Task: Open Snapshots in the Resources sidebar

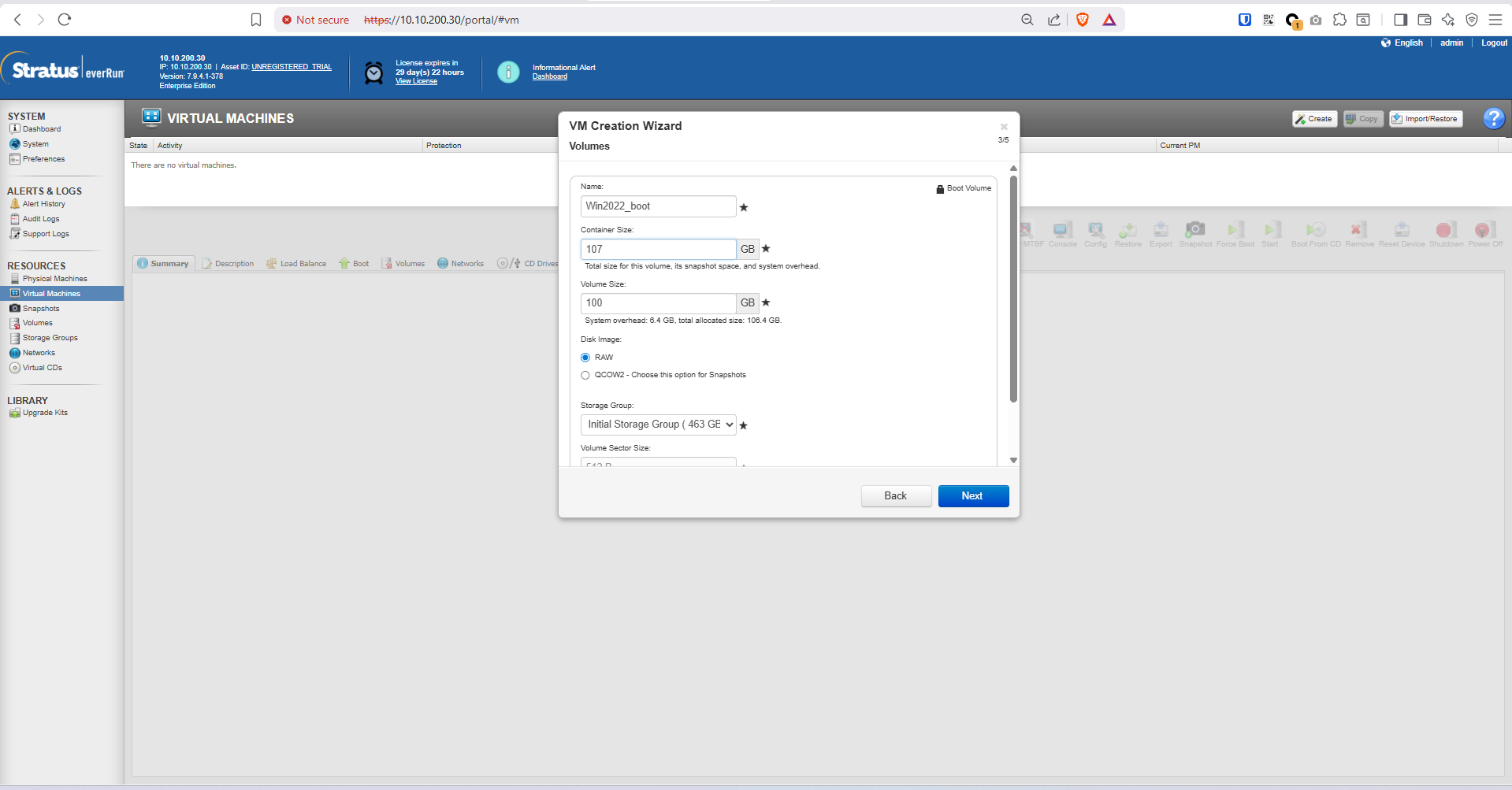Action: 41,309
